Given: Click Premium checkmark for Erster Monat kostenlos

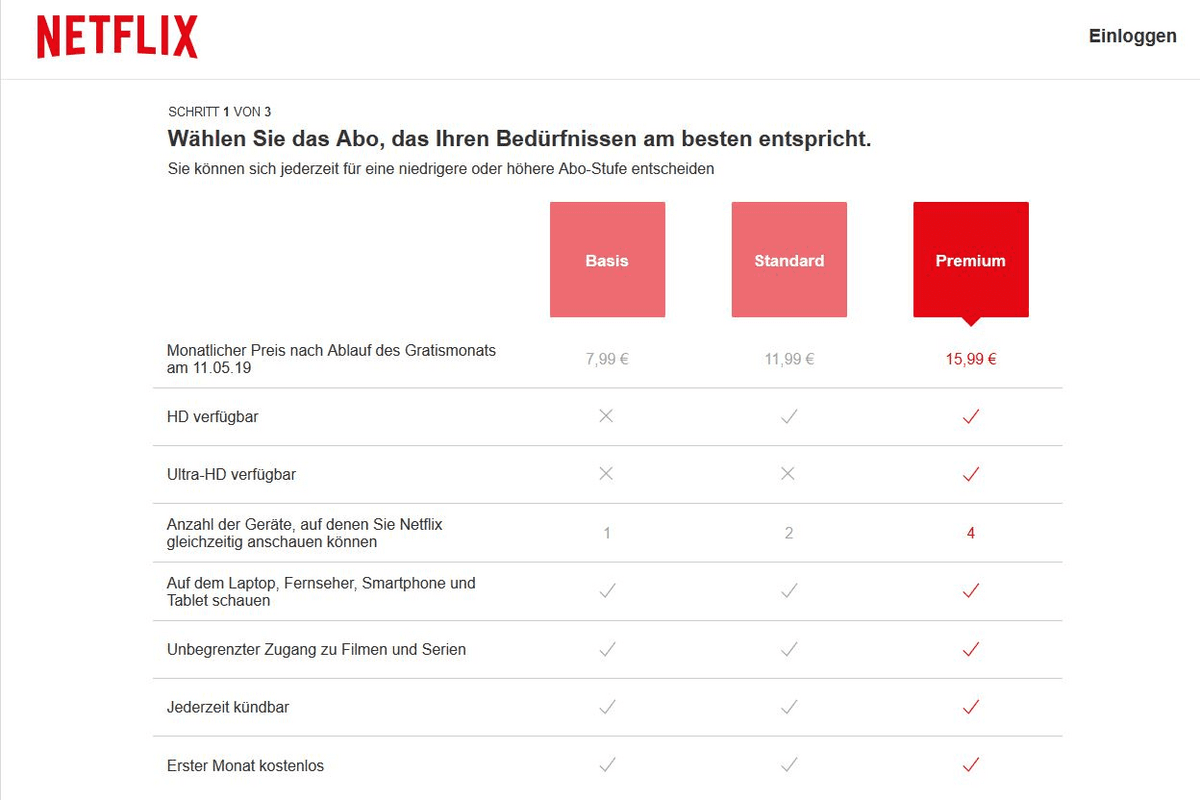Looking at the screenshot, I should point(970,765).
